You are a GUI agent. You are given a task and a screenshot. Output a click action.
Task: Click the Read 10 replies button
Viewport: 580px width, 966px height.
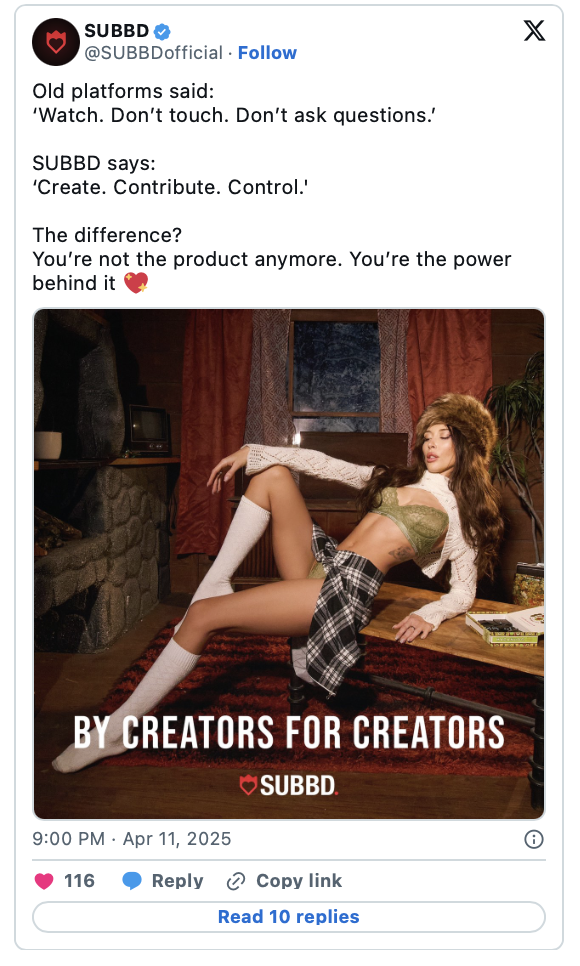289,917
